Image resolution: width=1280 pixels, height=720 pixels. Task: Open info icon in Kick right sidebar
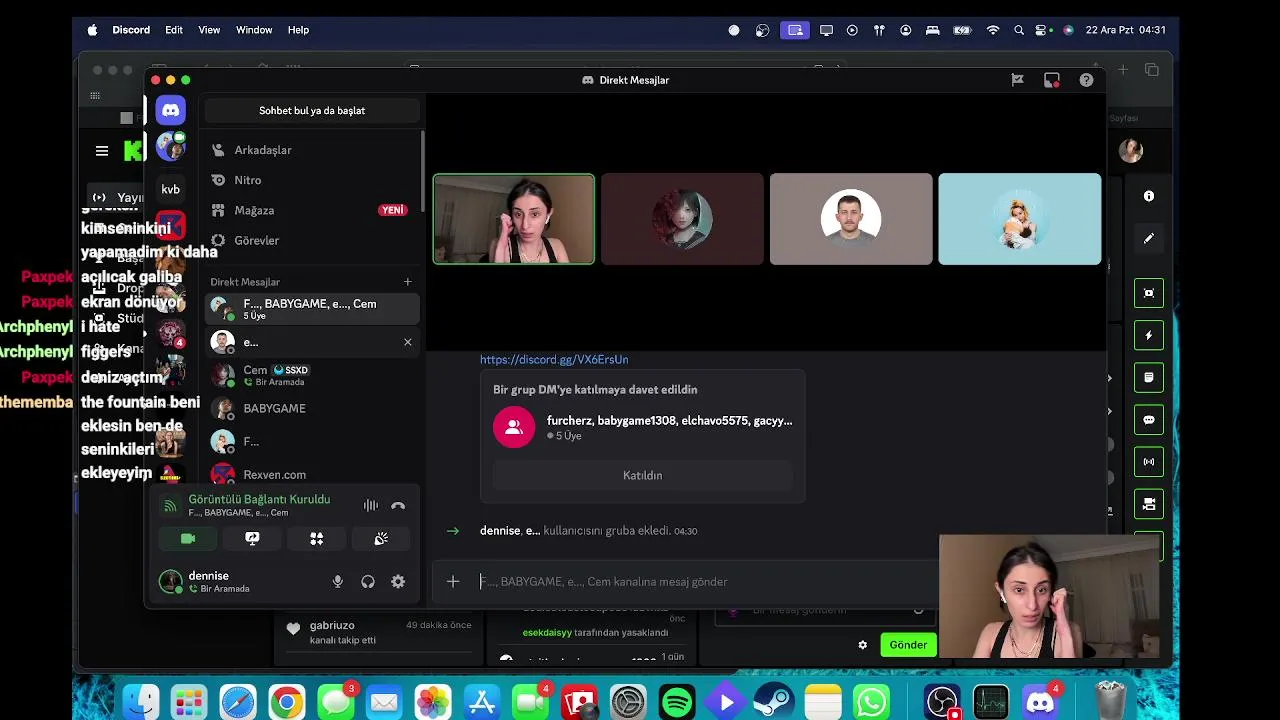click(1149, 196)
